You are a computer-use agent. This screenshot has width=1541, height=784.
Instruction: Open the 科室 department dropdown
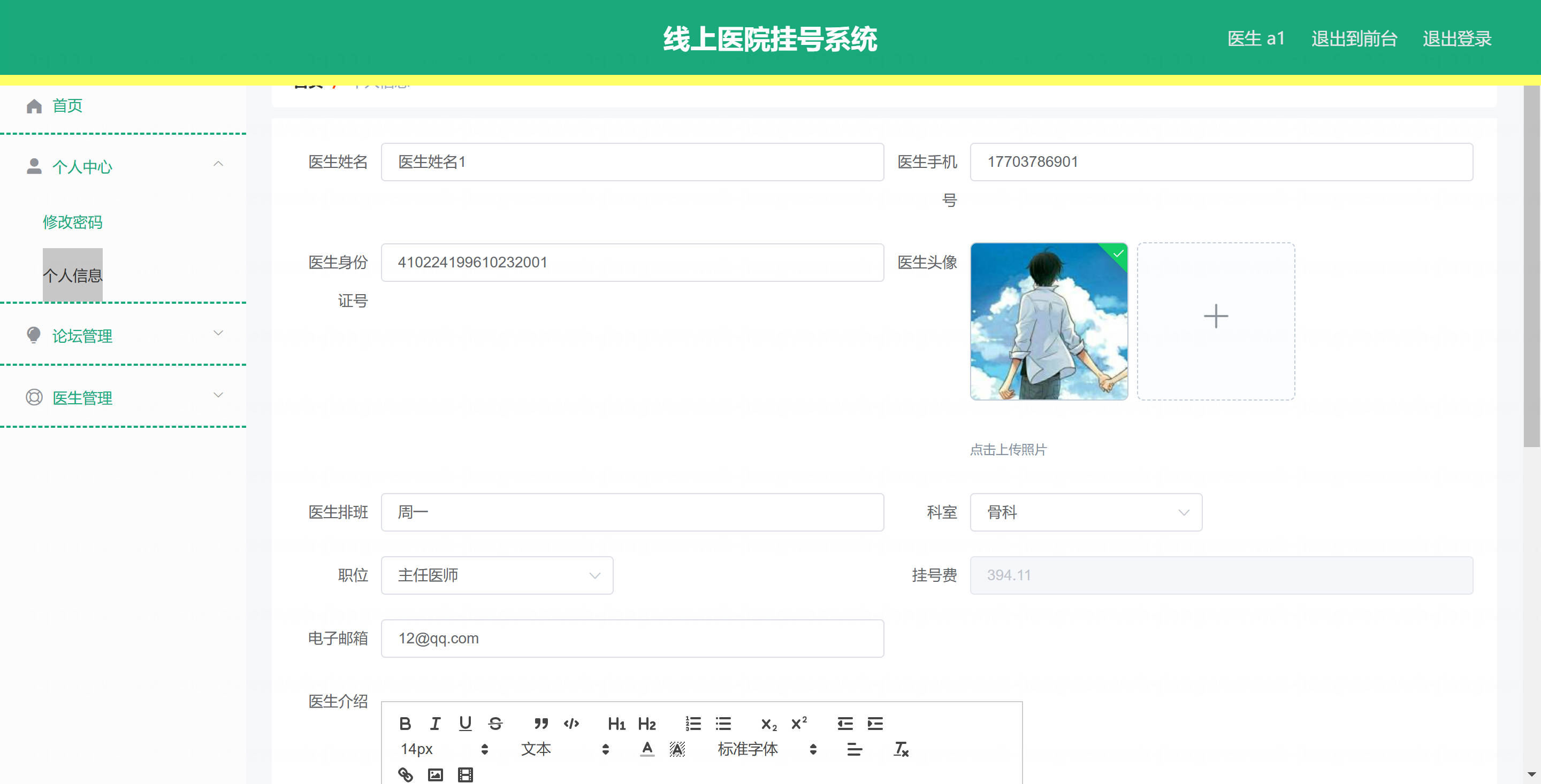click(x=1086, y=512)
